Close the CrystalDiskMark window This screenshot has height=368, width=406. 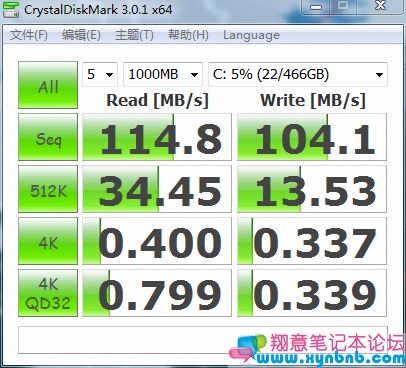pyautogui.click(x=380, y=7)
